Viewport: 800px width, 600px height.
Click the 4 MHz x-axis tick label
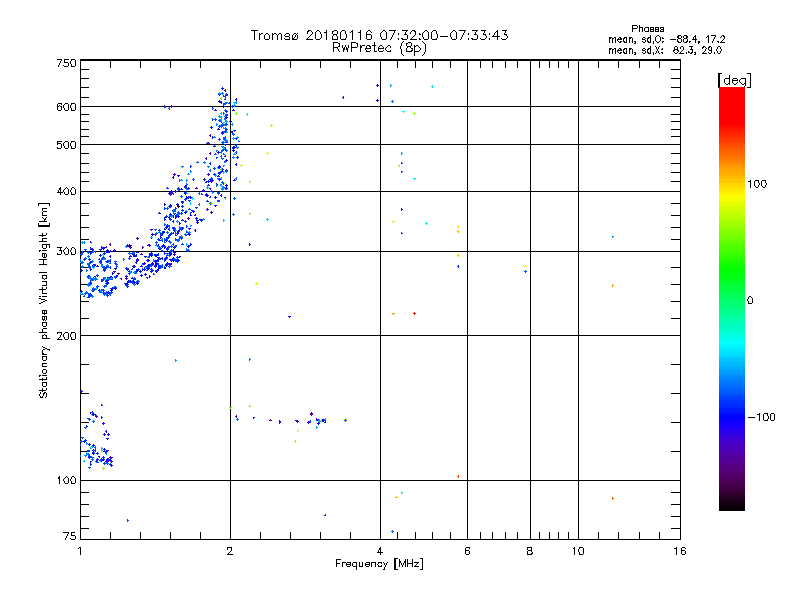pyautogui.click(x=380, y=551)
